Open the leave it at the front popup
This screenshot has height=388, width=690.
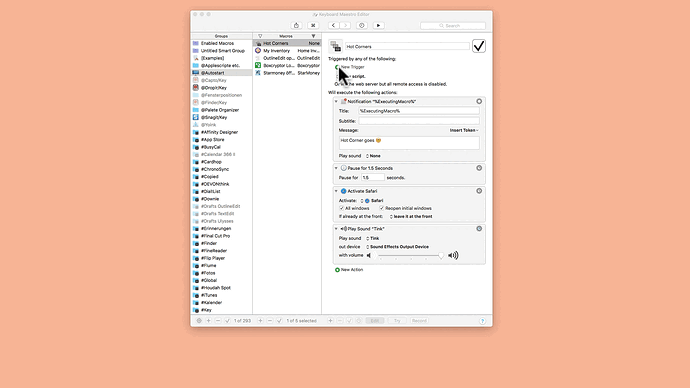[411, 216]
